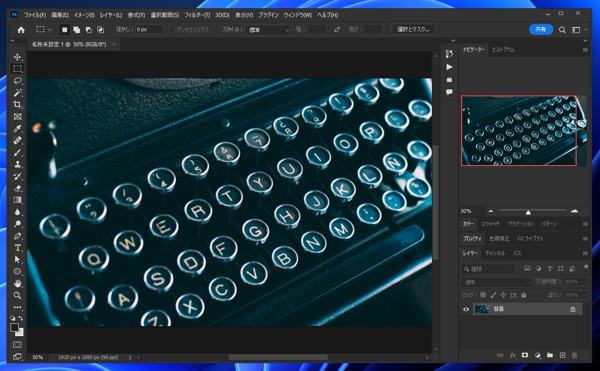Screen dimensions: 600x371
Task: Toggle lock position icon
Action: click(x=503, y=295)
